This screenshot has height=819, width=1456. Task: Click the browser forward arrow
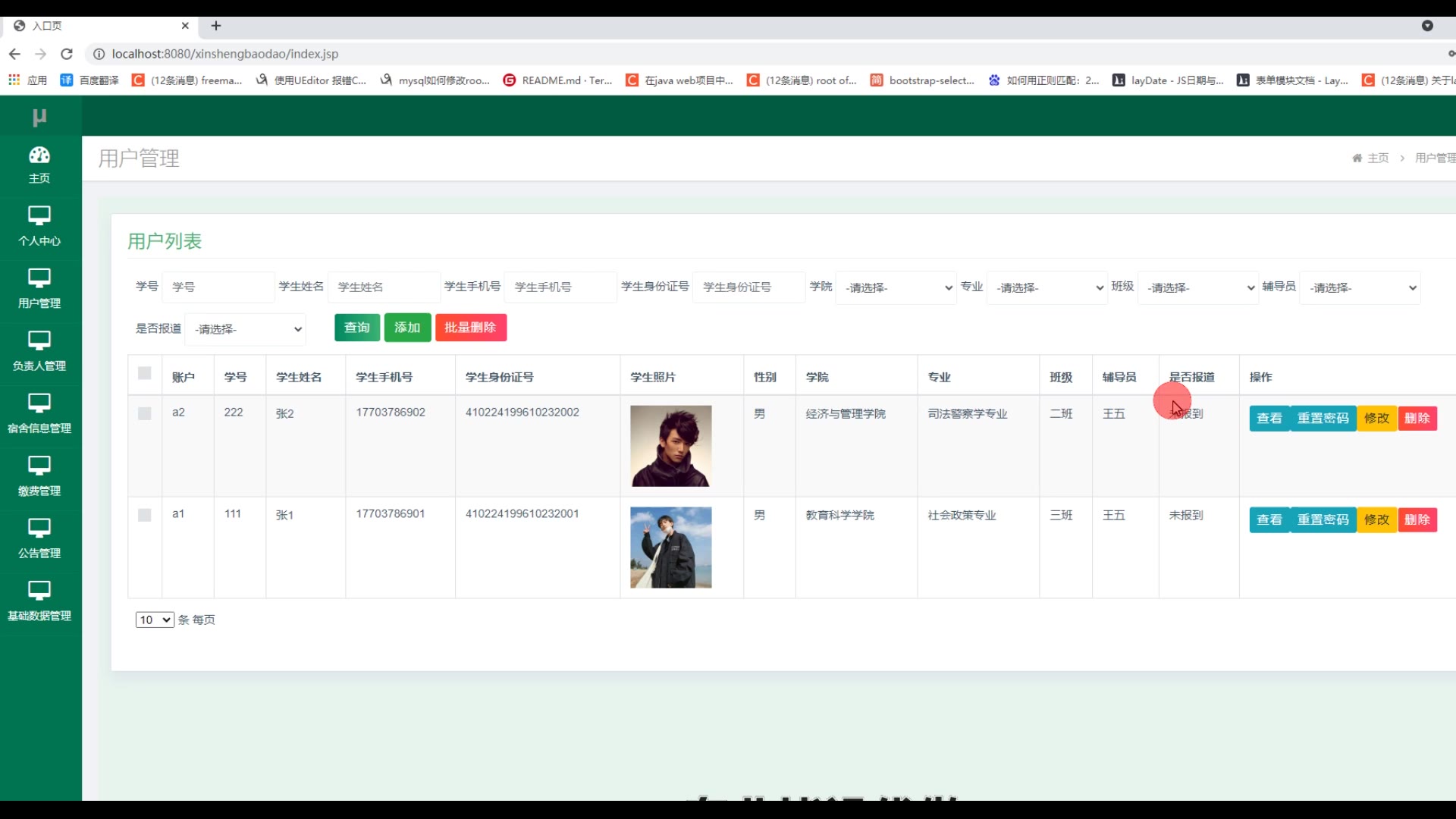[x=41, y=54]
